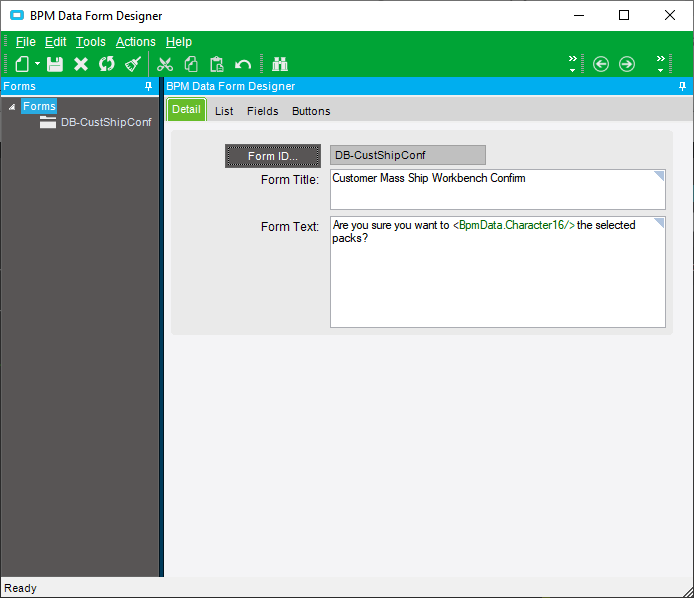This screenshot has width=694, height=598.
Task: Expand toolbar overflow chevron beside back arrow
Action: (x=573, y=64)
